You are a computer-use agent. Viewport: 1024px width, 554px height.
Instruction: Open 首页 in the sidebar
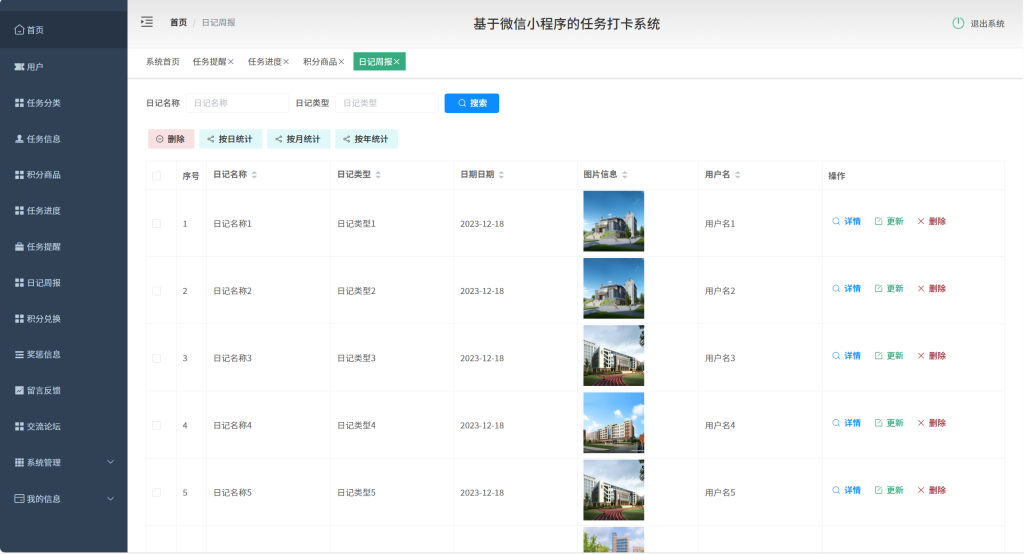click(63, 30)
